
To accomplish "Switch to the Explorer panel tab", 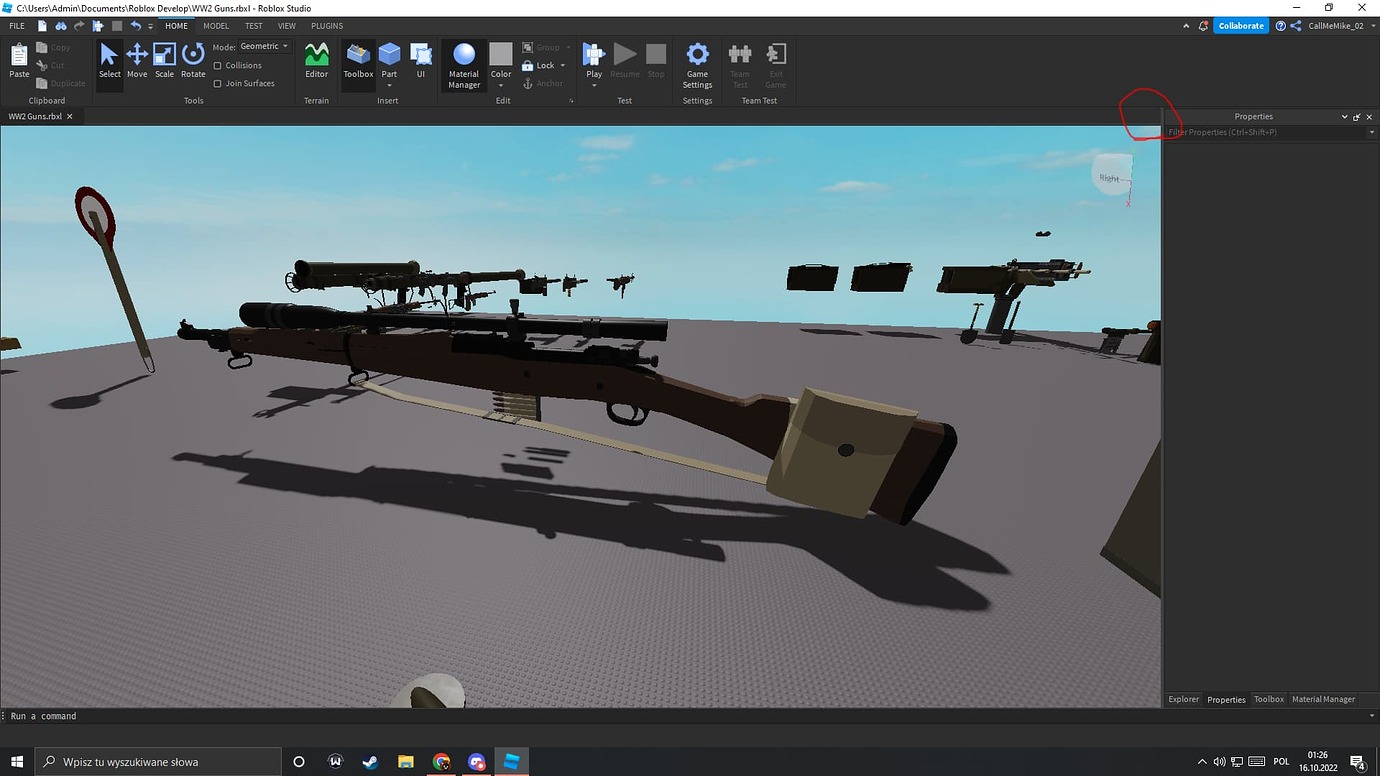I will (1184, 699).
